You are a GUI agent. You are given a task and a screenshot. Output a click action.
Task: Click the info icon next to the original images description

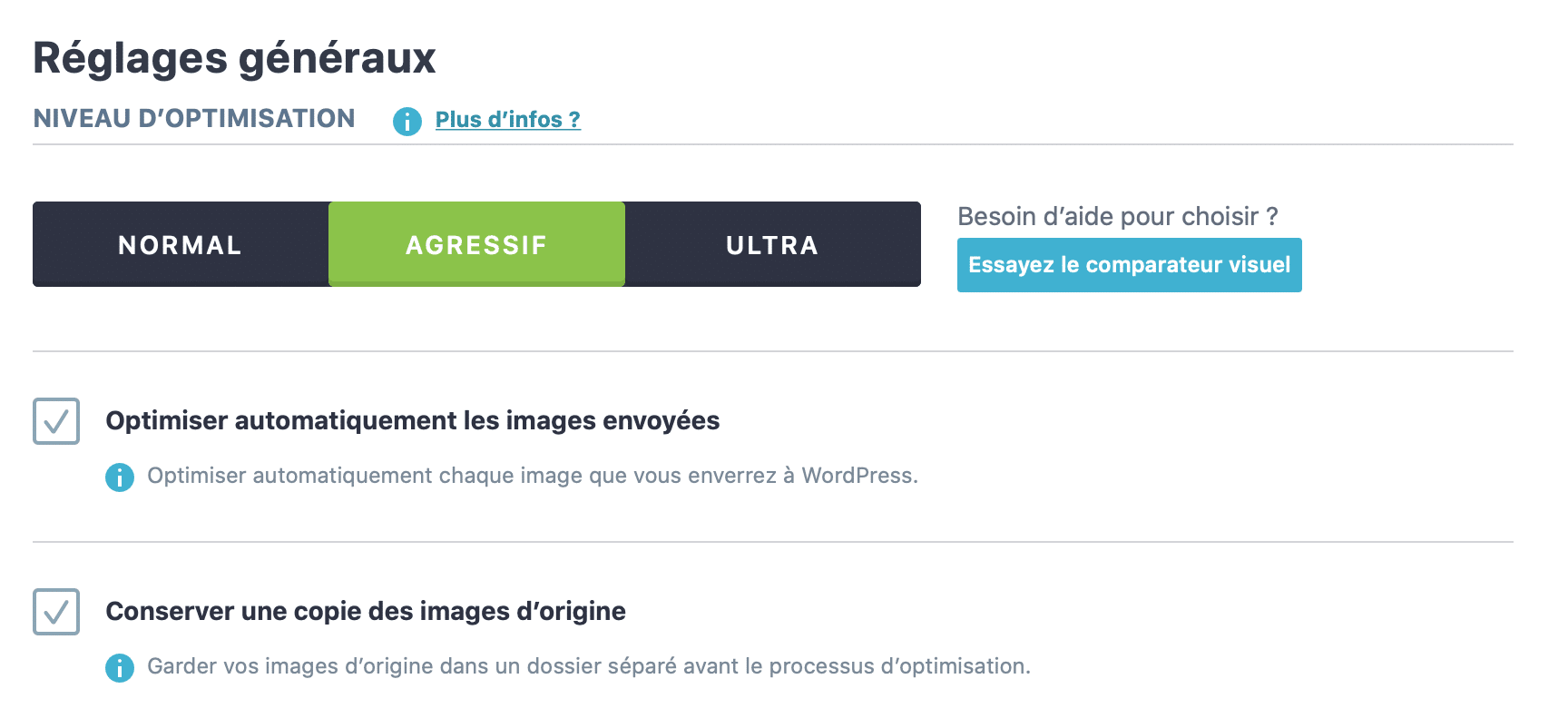click(x=119, y=666)
